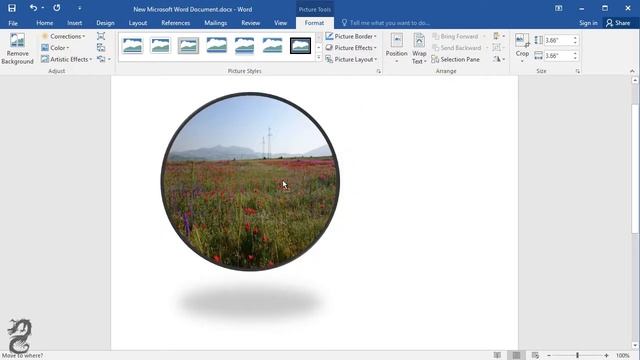Go to the References tab
Screen dimensions: 640x360
176,23
